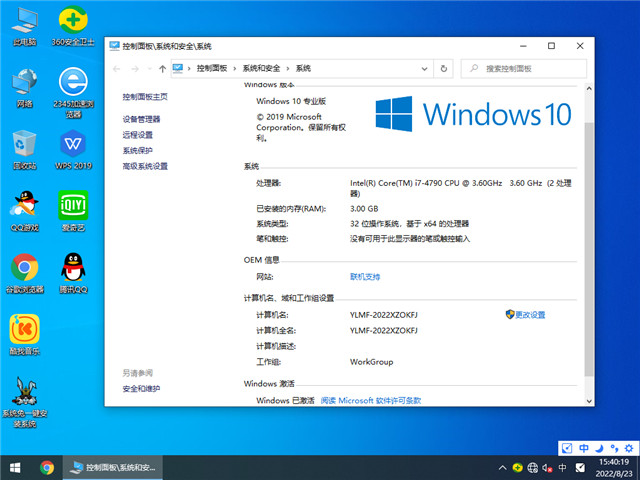
Task: Click 360 tray icon in taskbar
Action: point(518,468)
